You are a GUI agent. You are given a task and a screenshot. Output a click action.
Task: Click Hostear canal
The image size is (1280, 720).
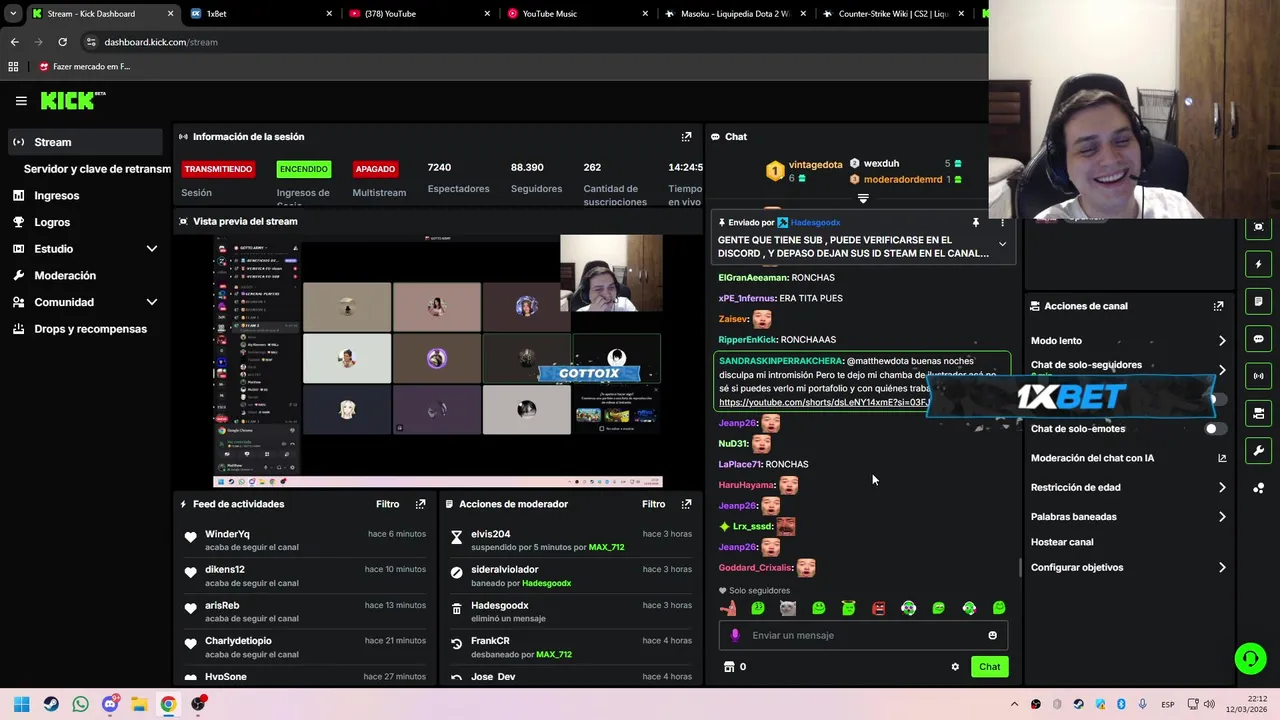click(1062, 542)
